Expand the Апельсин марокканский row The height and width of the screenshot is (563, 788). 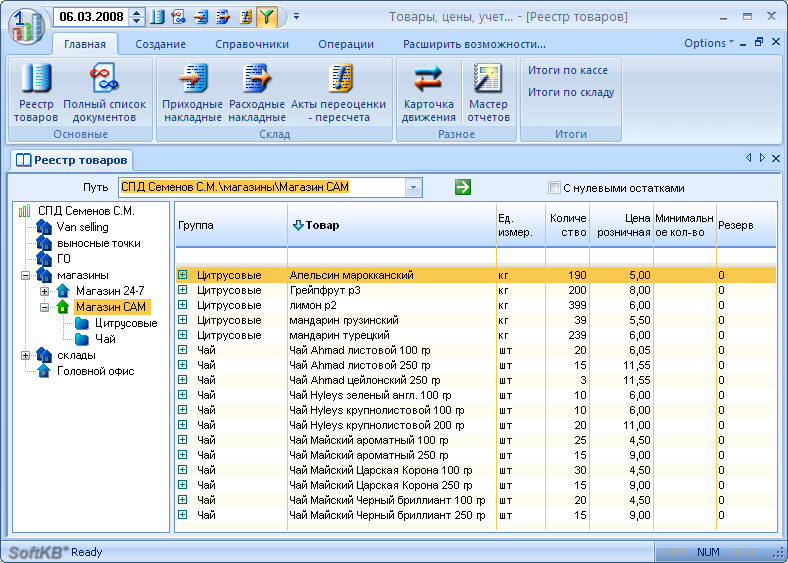point(182,274)
